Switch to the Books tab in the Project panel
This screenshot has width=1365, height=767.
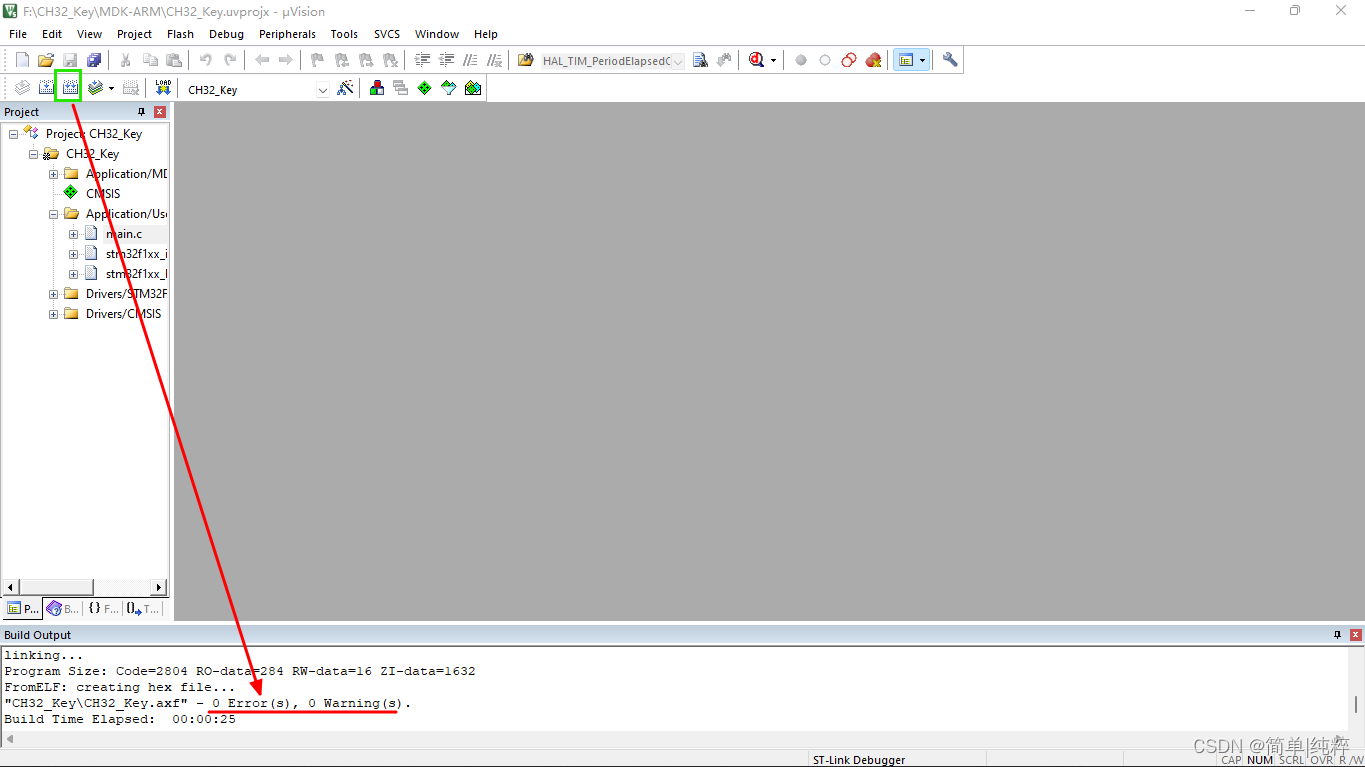pyautogui.click(x=63, y=608)
